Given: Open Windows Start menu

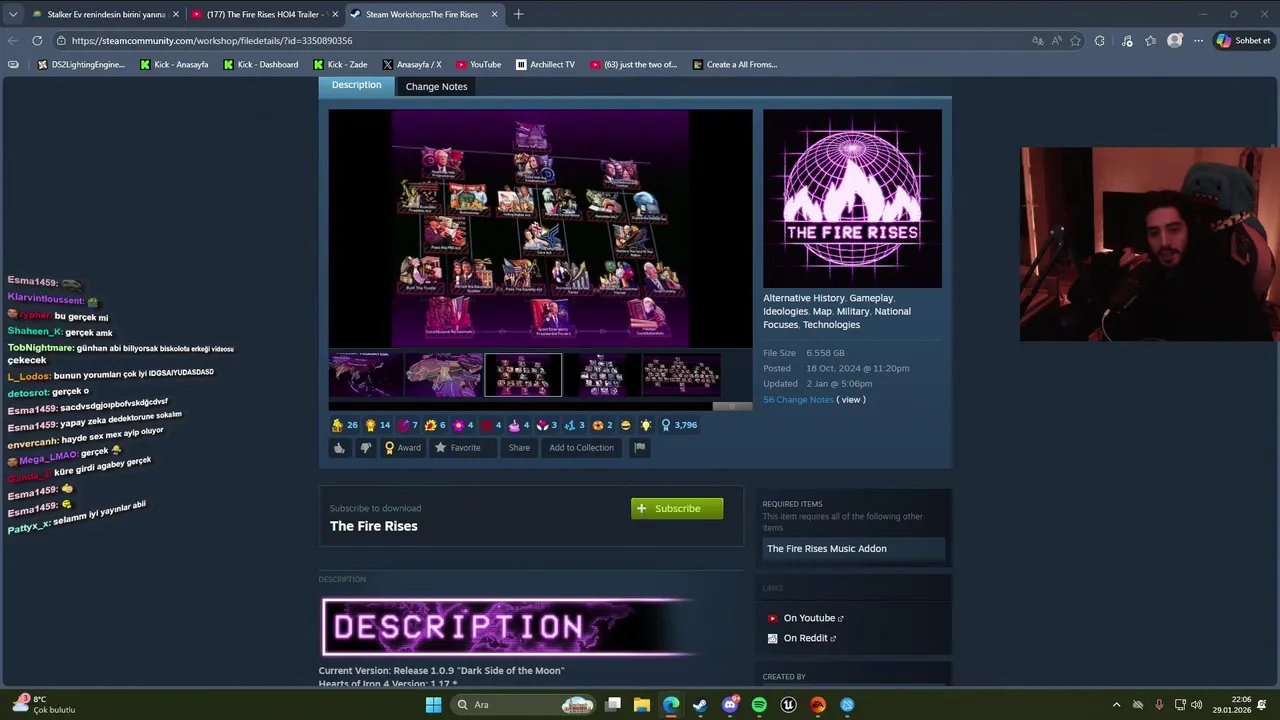Looking at the screenshot, I should click(x=433, y=705).
